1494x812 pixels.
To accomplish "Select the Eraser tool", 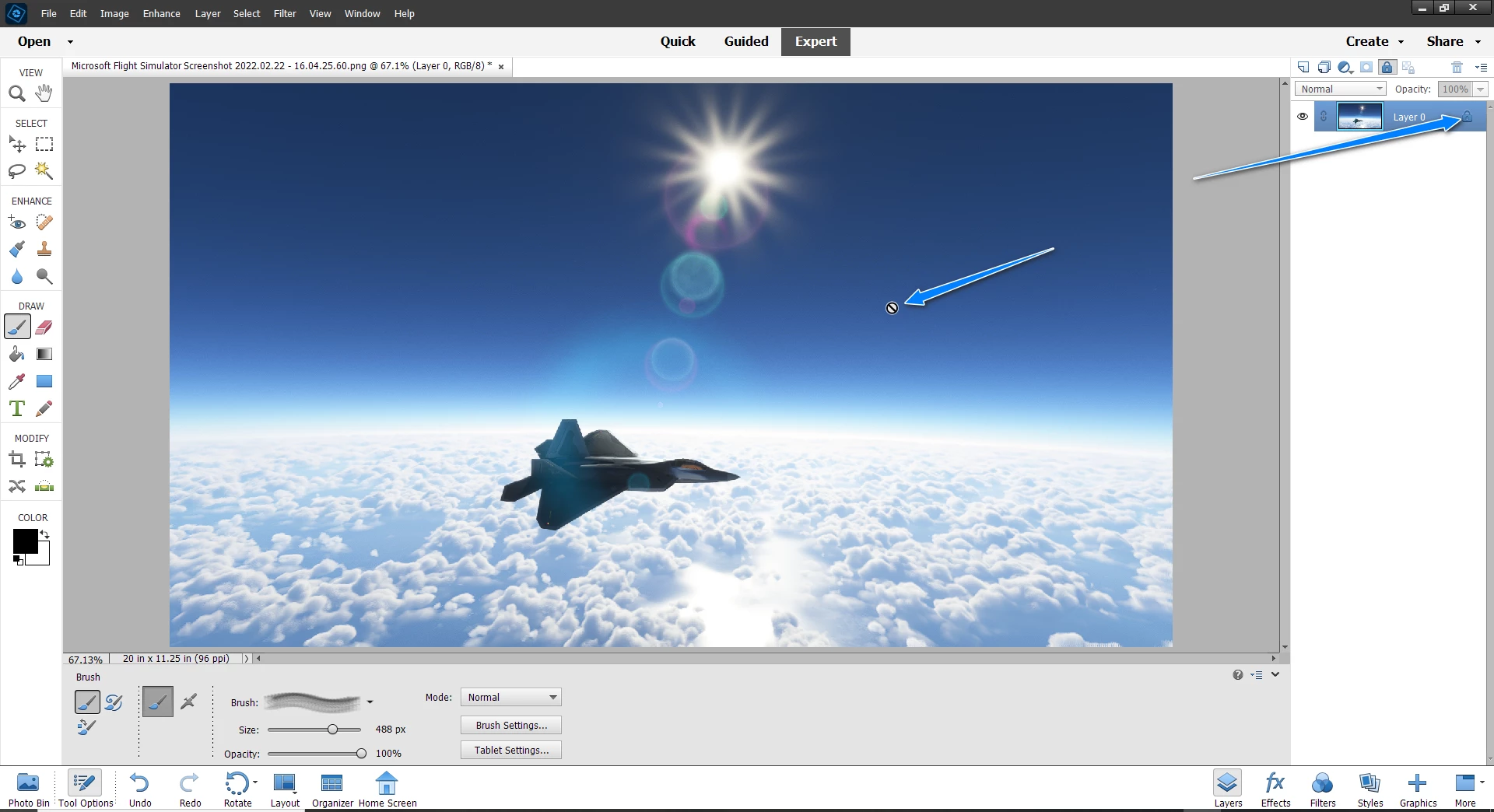I will pos(44,327).
